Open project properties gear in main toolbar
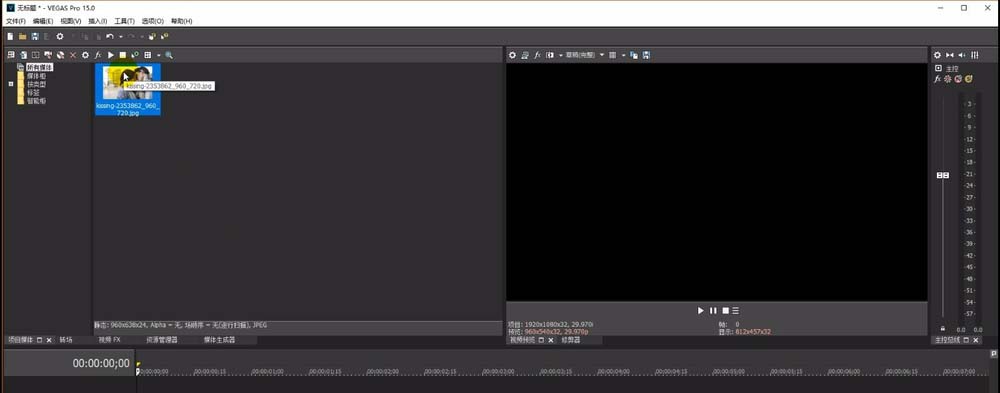 point(60,37)
